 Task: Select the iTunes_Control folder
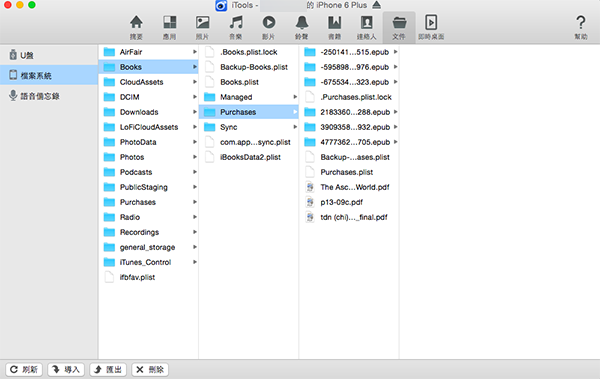pos(148,262)
